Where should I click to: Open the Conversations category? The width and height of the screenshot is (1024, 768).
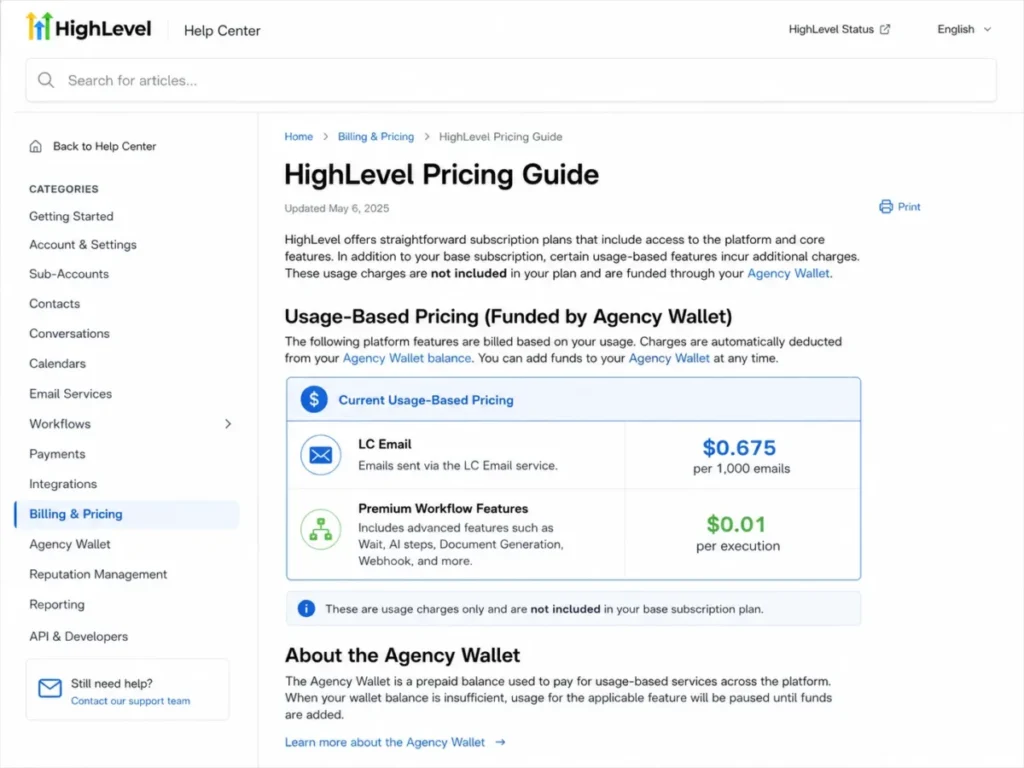(x=69, y=334)
